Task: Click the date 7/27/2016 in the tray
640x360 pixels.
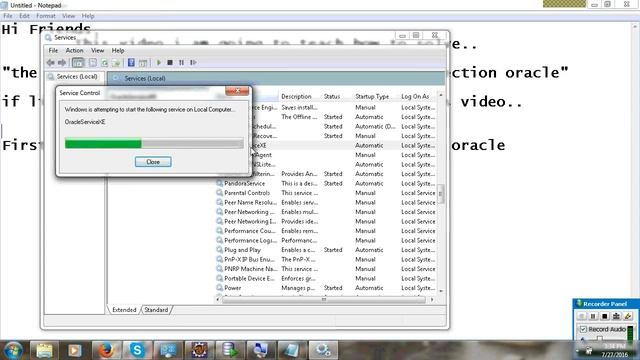Action: (x=615, y=355)
